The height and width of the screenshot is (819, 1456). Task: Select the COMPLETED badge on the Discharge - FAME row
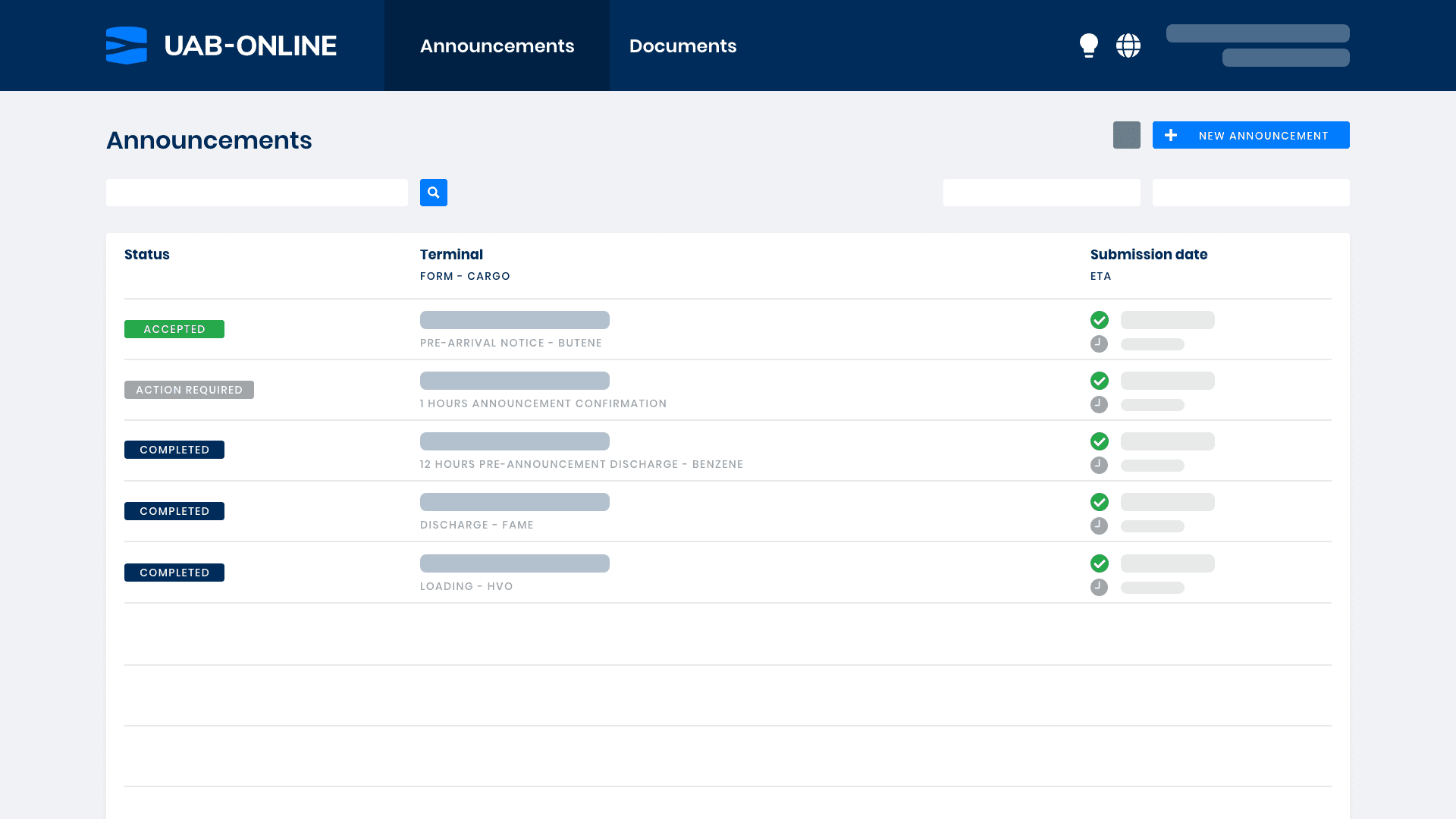coord(174,511)
